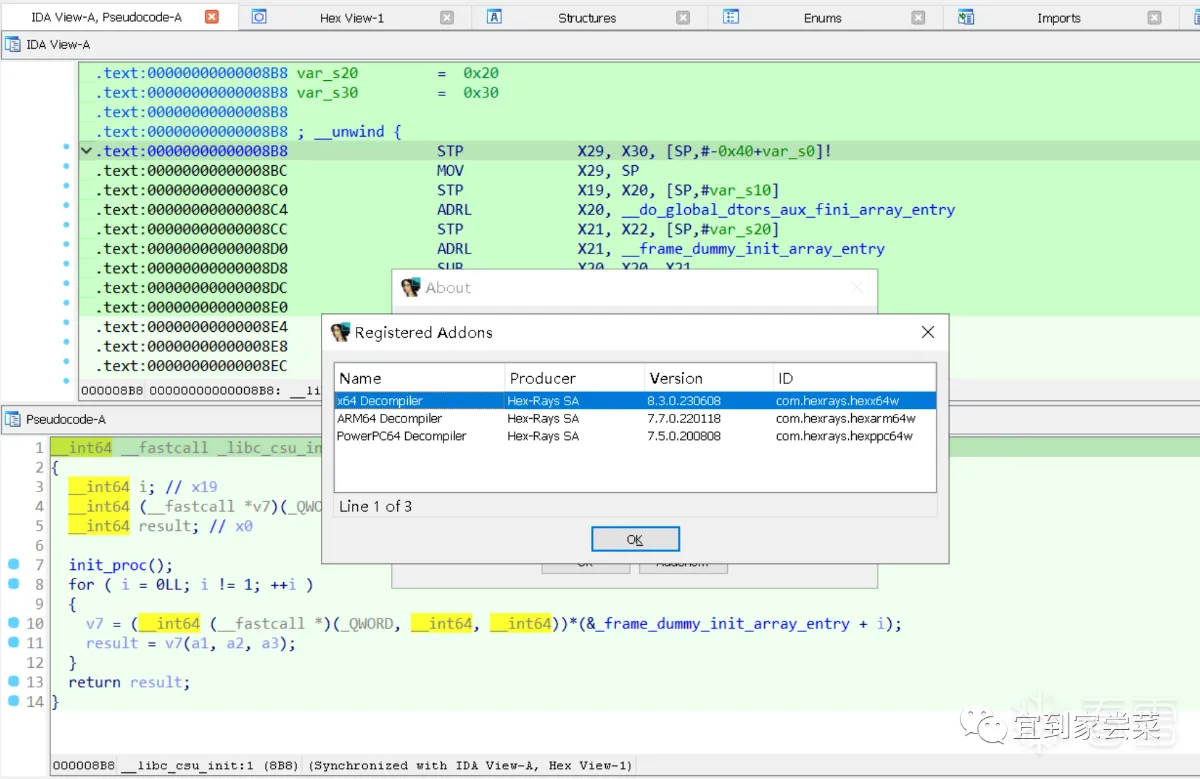The height and width of the screenshot is (779, 1200).
Task: Sort addons by the Name column header
Action: (360, 378)
